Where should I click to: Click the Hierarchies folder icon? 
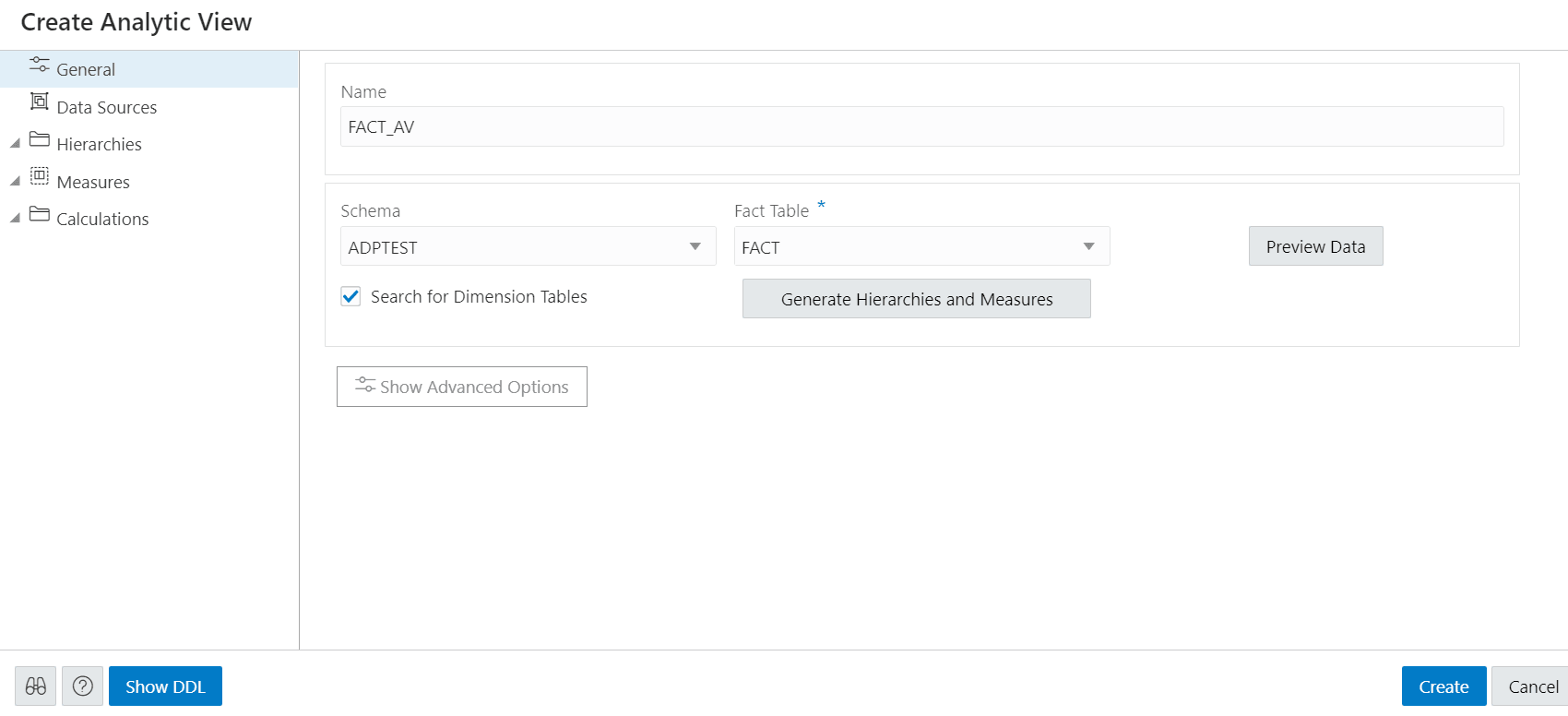39,139
